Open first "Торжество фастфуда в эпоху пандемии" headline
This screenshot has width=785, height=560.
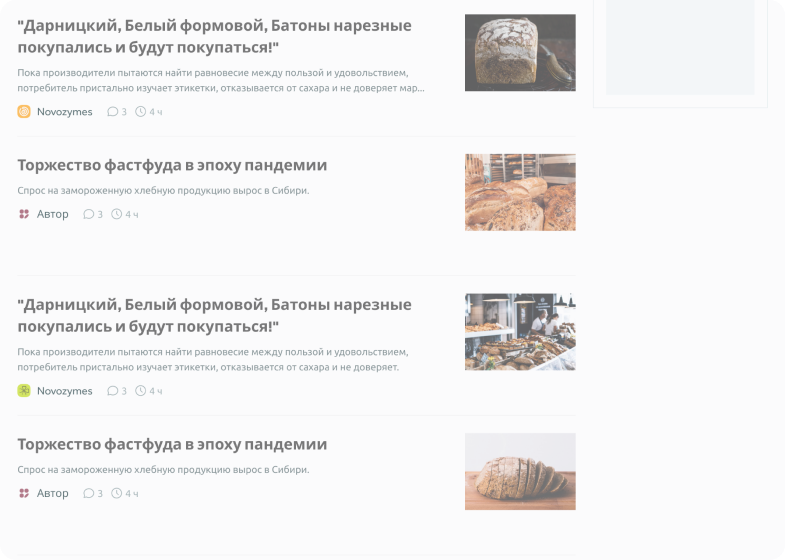click(x=172, y=165)
